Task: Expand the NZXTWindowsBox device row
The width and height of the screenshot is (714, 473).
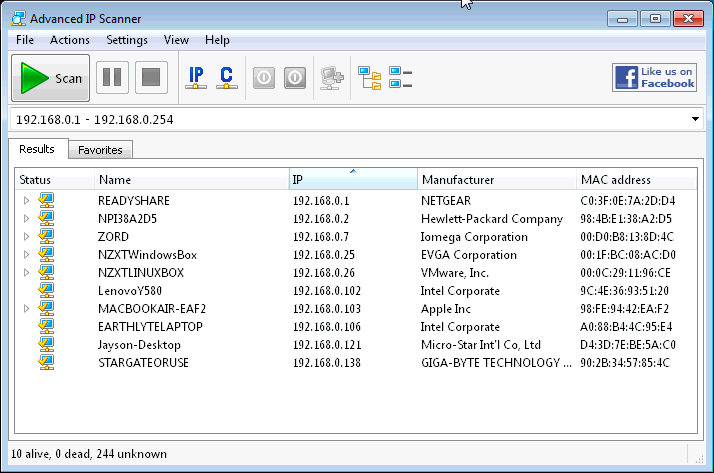Action: point(27,255)
